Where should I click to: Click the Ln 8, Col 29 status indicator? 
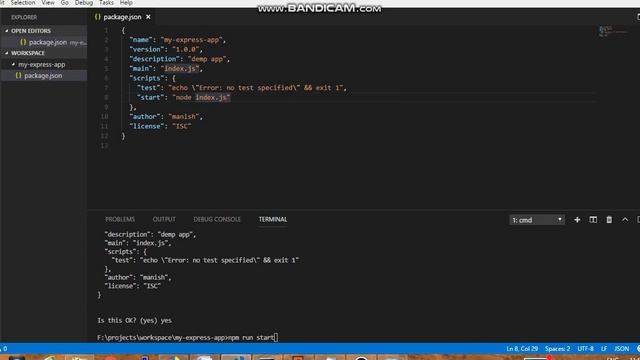pos(522,349)
